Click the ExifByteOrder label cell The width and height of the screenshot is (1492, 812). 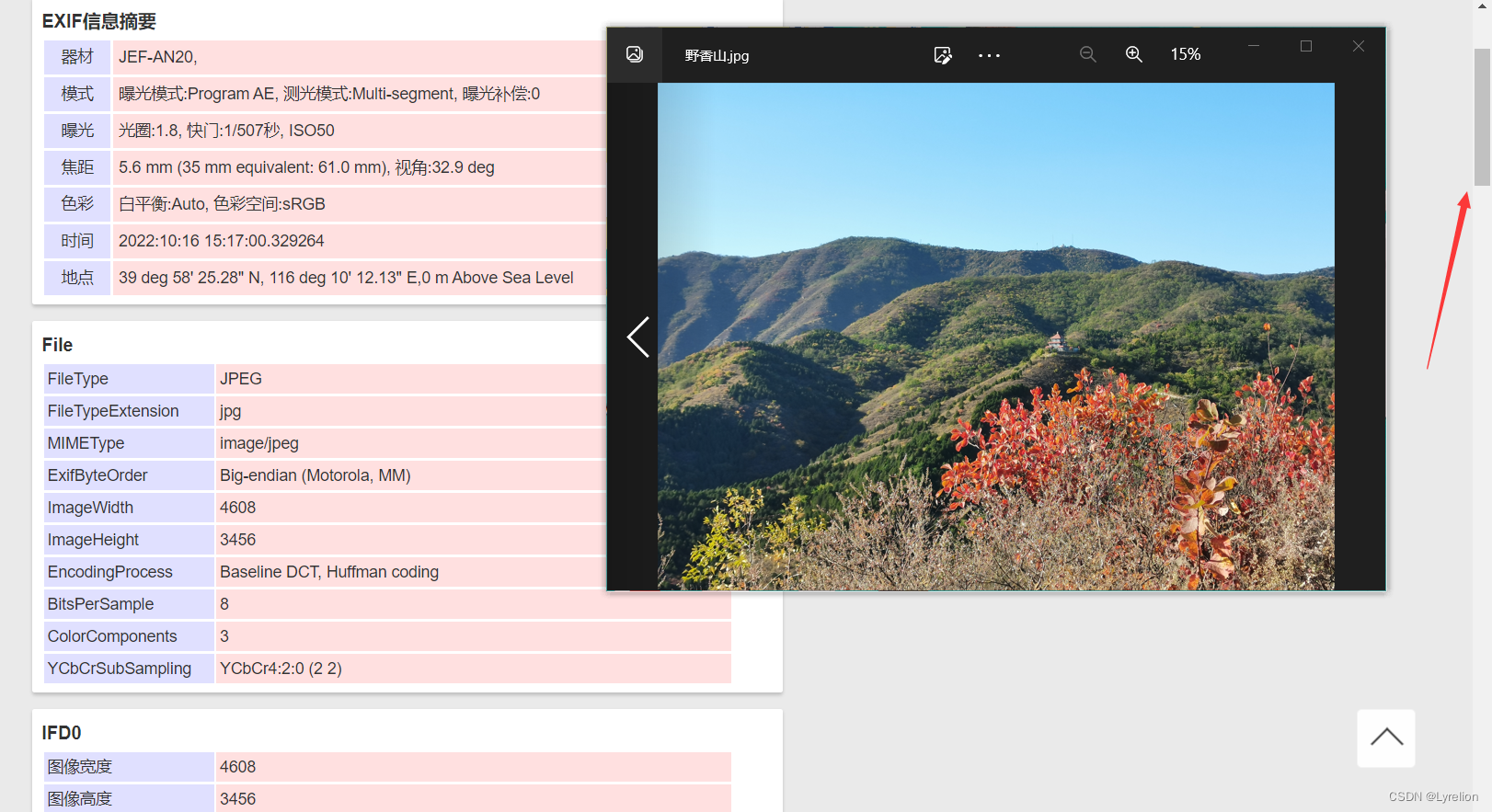[x=129, y=475]
